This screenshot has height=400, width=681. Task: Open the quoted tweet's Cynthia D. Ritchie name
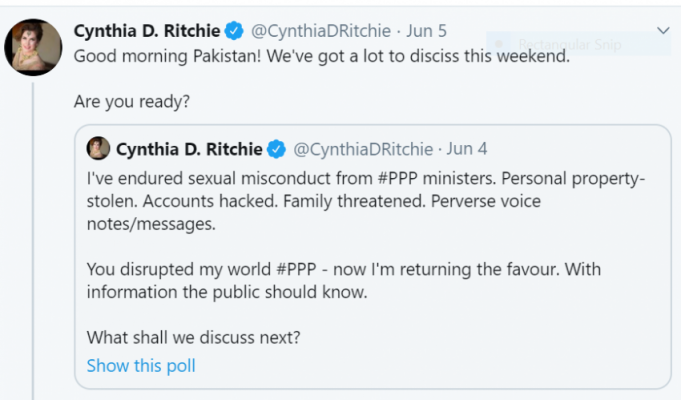189,149
